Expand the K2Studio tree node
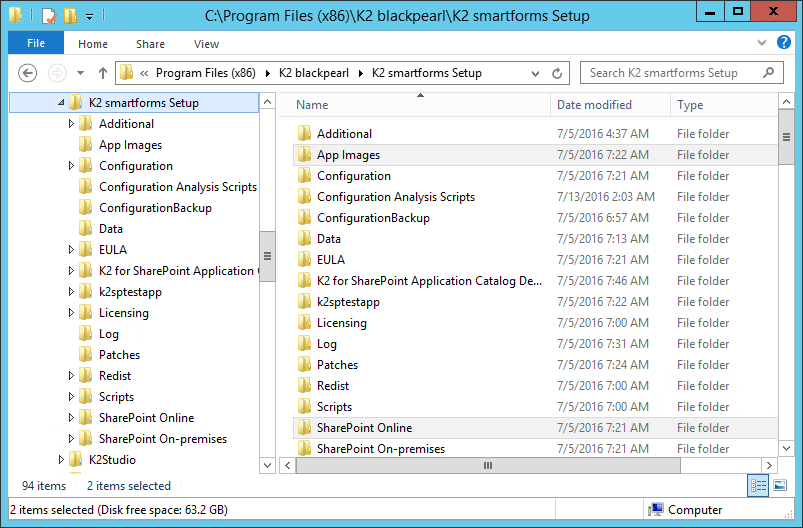803x528 pixels. point(61,459)
